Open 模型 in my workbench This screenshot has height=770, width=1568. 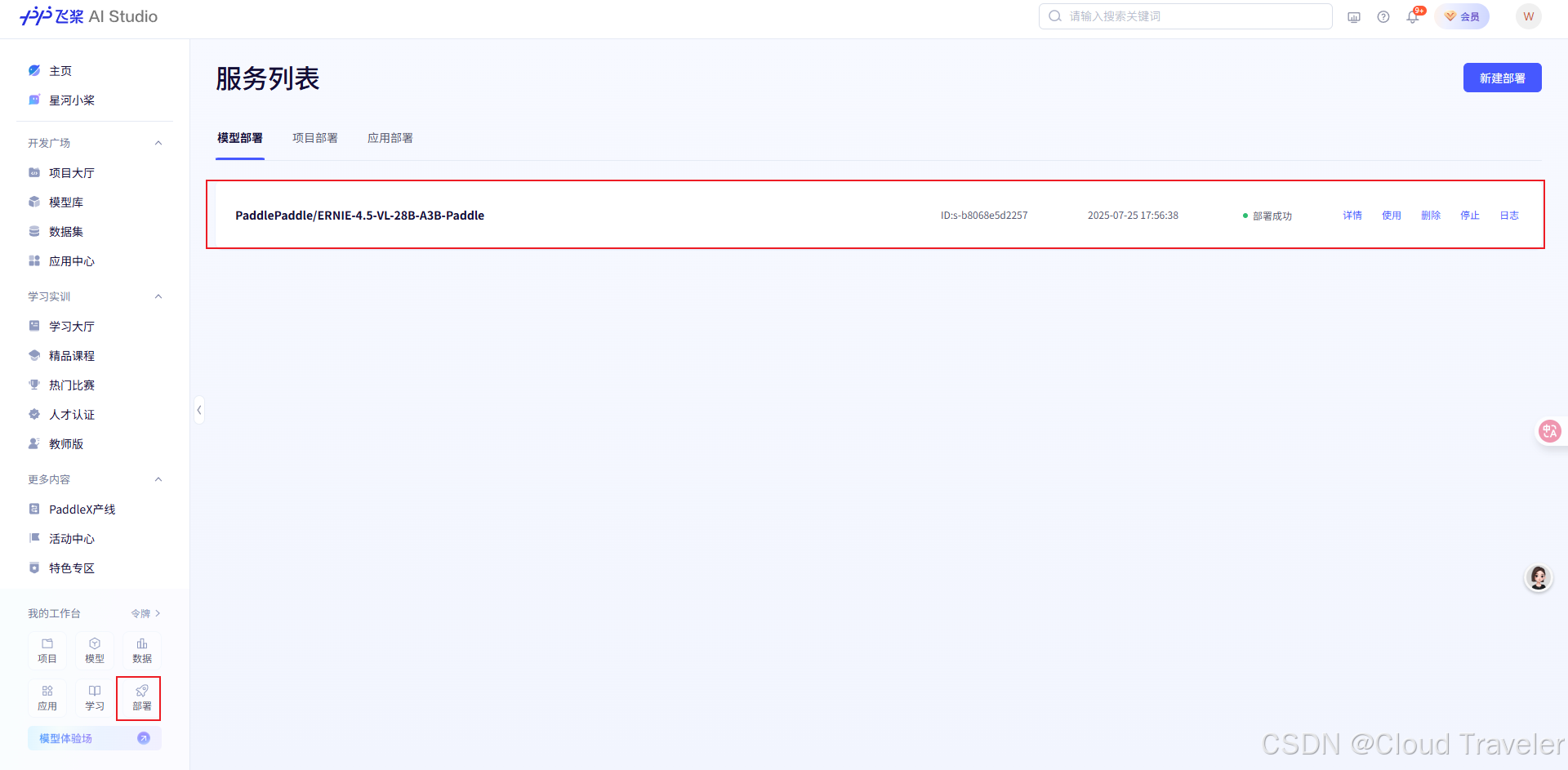pos(95,651)
